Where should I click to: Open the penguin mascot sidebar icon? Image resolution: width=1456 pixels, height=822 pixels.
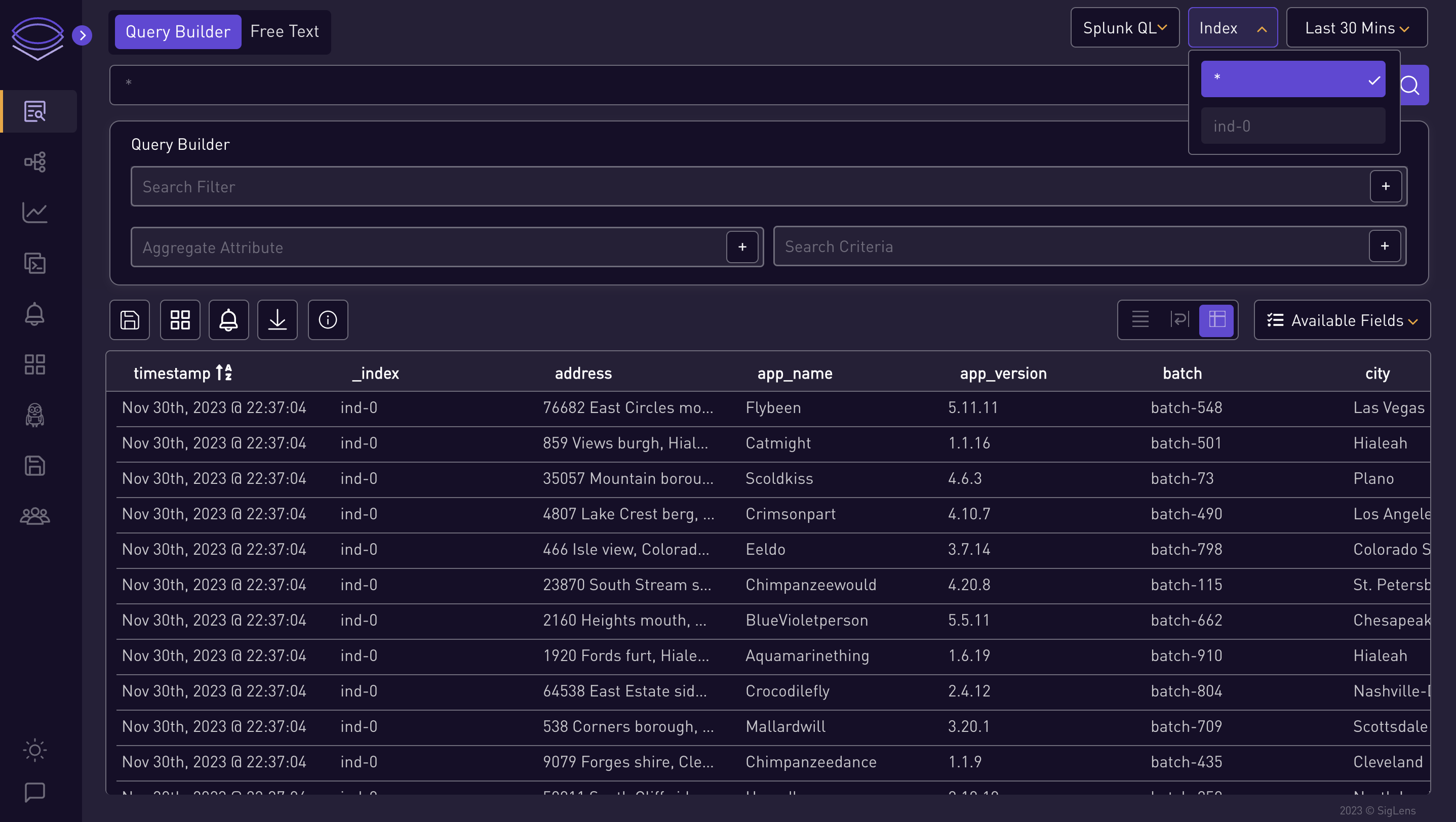(x=35, y=415)
